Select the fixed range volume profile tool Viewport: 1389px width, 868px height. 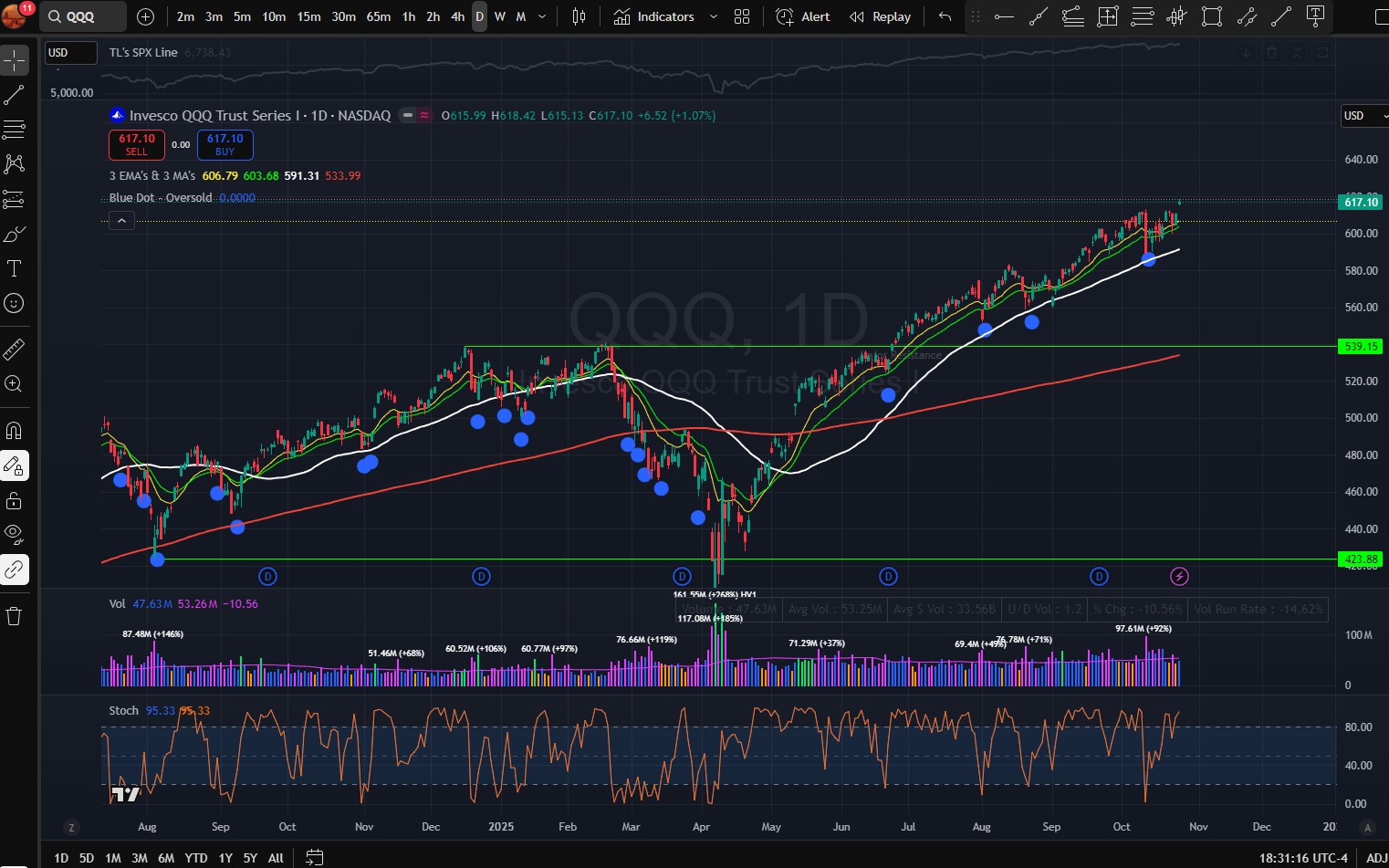pyautogui.click(x=1177, y=16)
